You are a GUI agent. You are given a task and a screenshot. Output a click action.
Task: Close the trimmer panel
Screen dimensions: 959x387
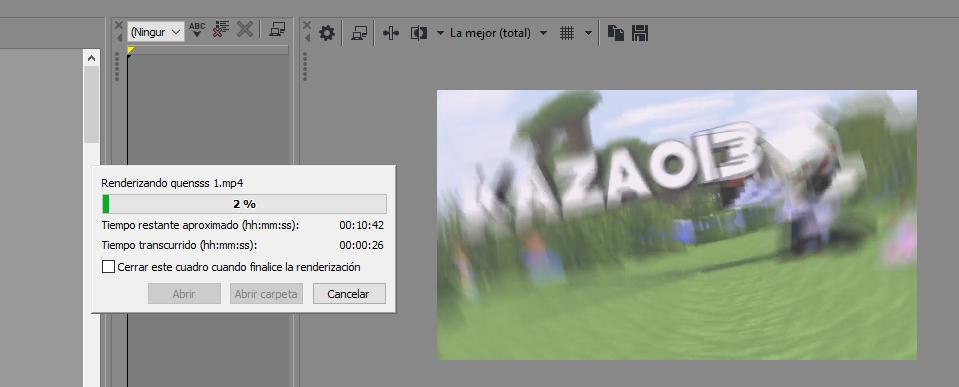119,24
